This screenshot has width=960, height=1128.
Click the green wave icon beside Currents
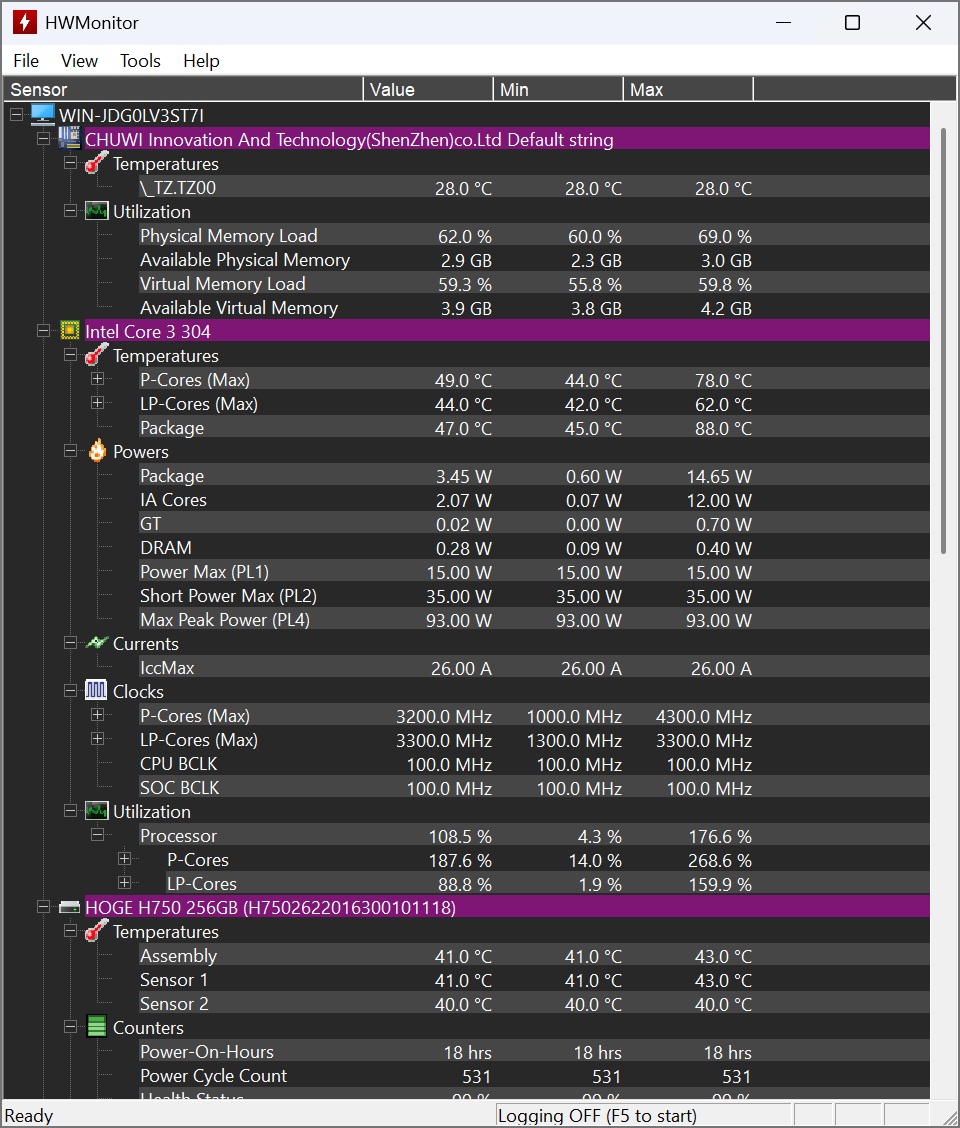coord(96,643)
